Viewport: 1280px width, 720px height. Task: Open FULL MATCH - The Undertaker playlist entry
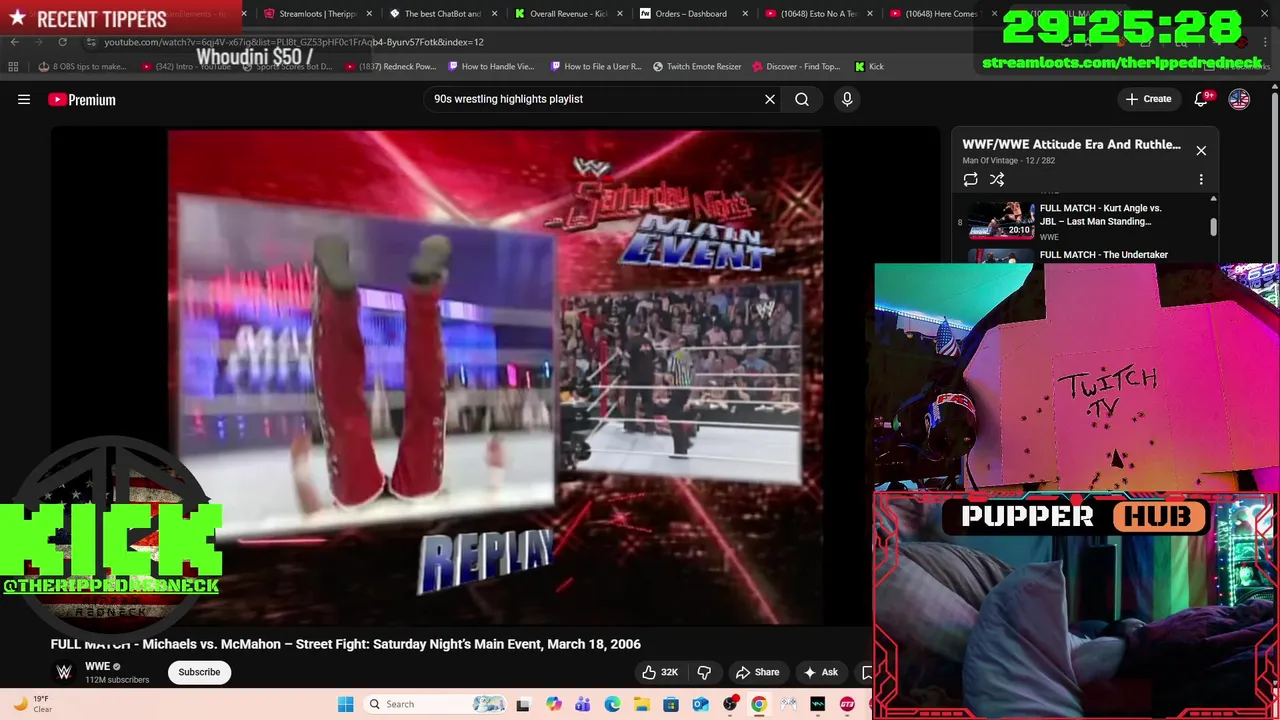click(1103, 255)
